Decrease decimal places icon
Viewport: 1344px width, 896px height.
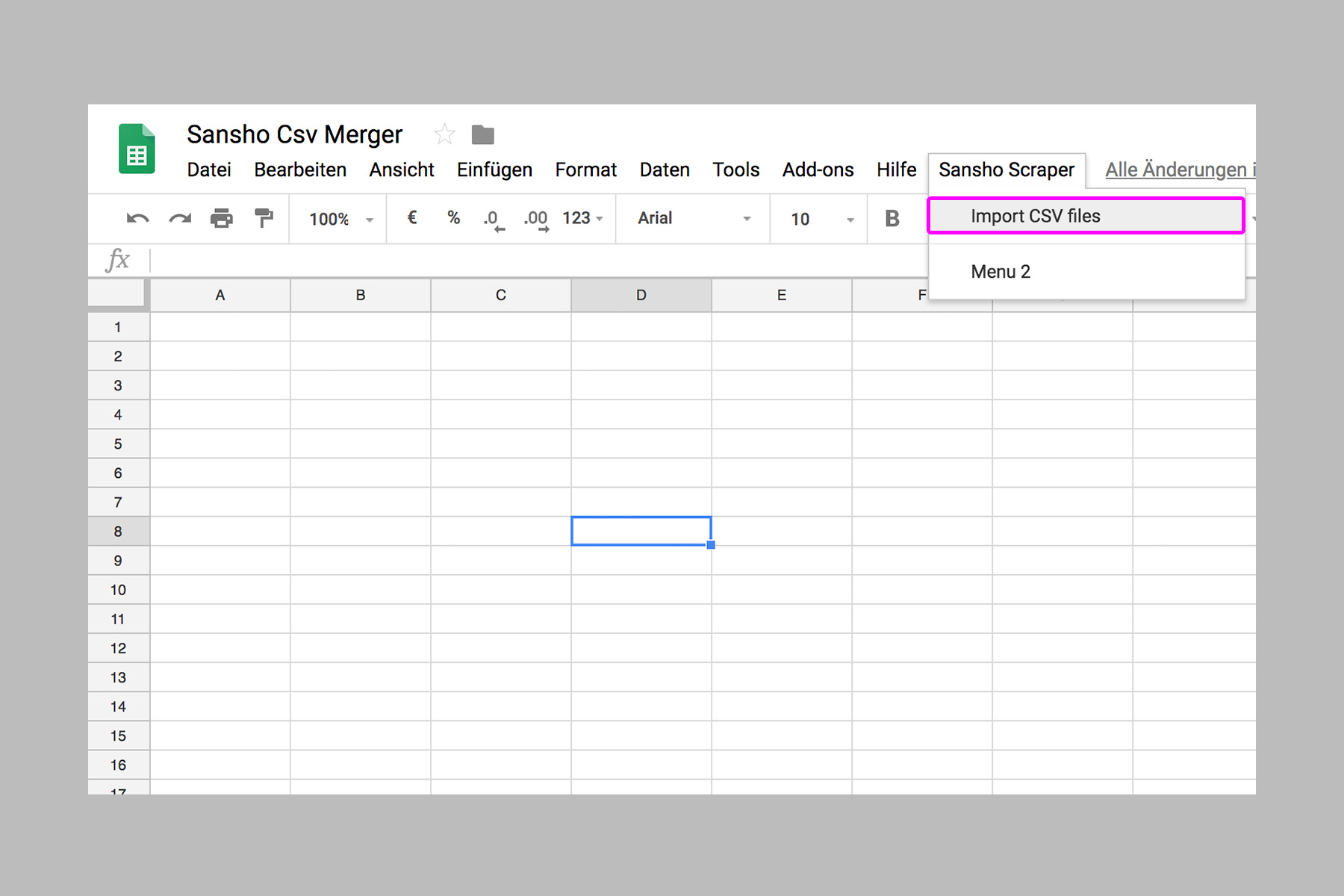click(x=494, y=220)
